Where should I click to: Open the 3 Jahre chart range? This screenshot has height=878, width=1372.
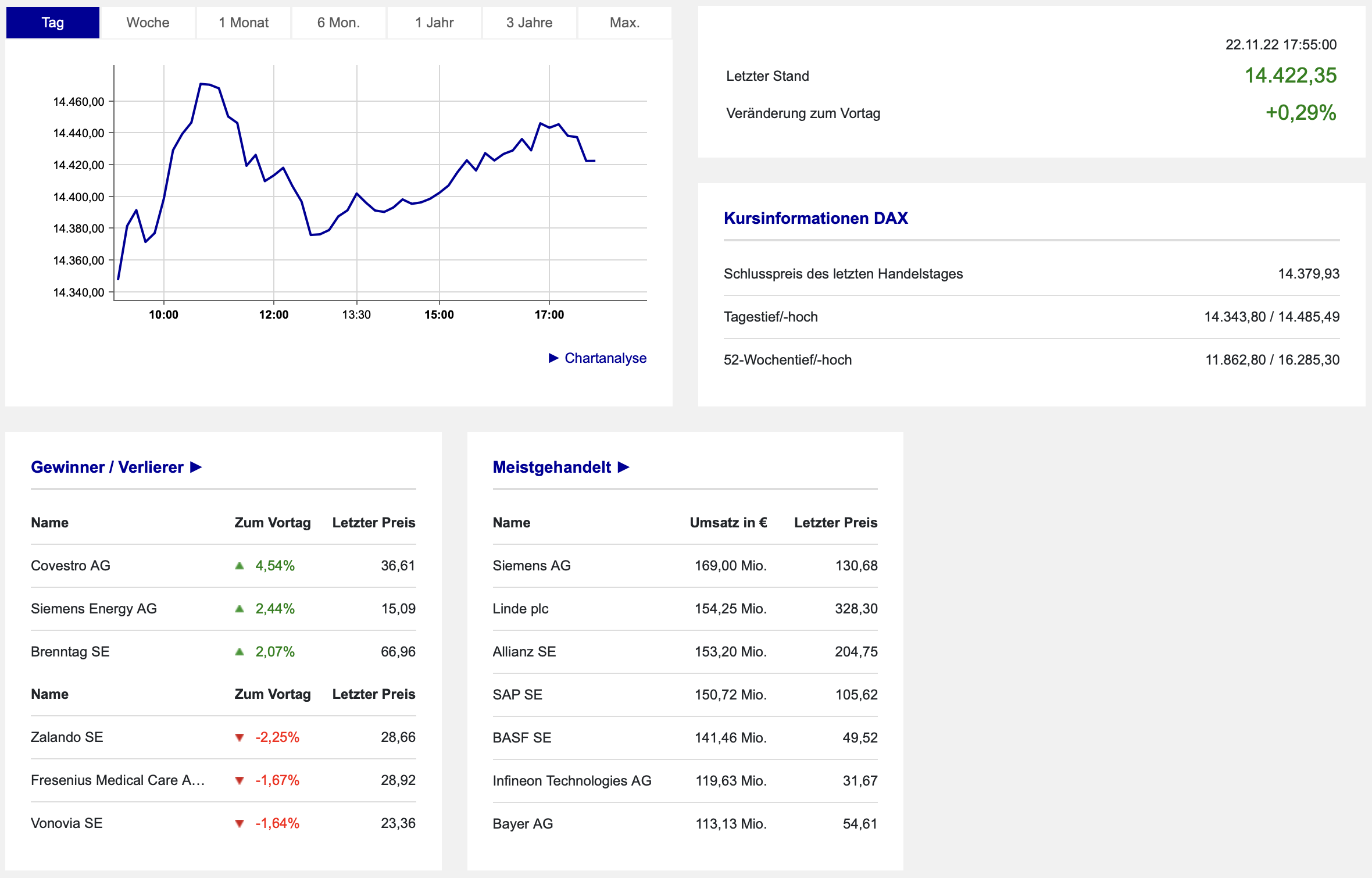[x=529, y=23]
